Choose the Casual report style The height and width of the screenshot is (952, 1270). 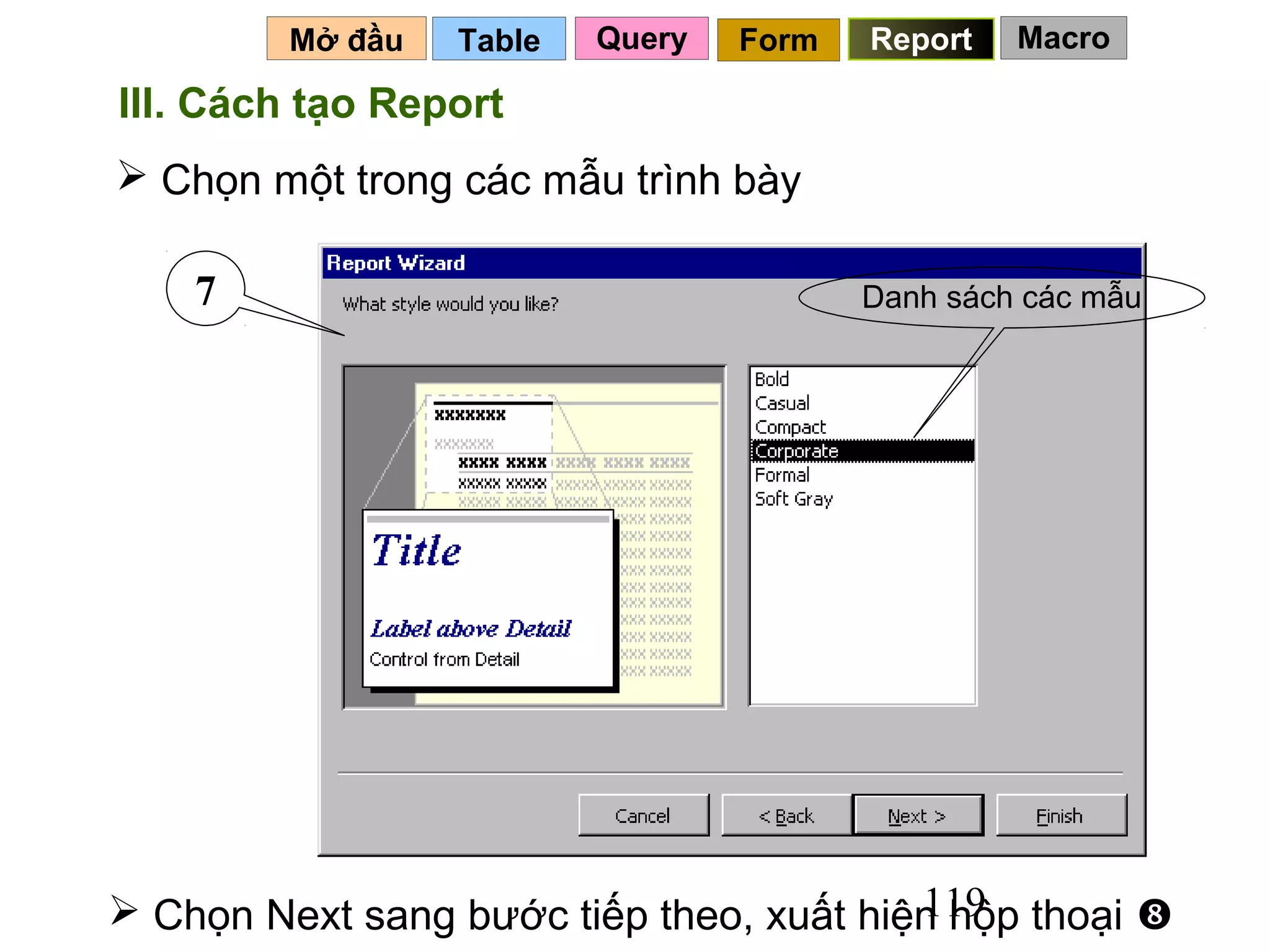862,403
